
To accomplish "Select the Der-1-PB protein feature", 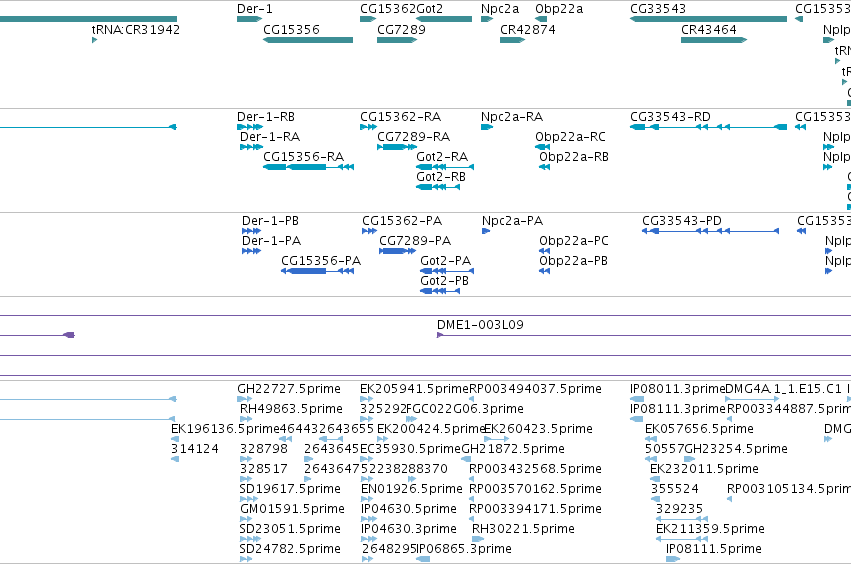I will pyautogui.click(x=251, y=231).
